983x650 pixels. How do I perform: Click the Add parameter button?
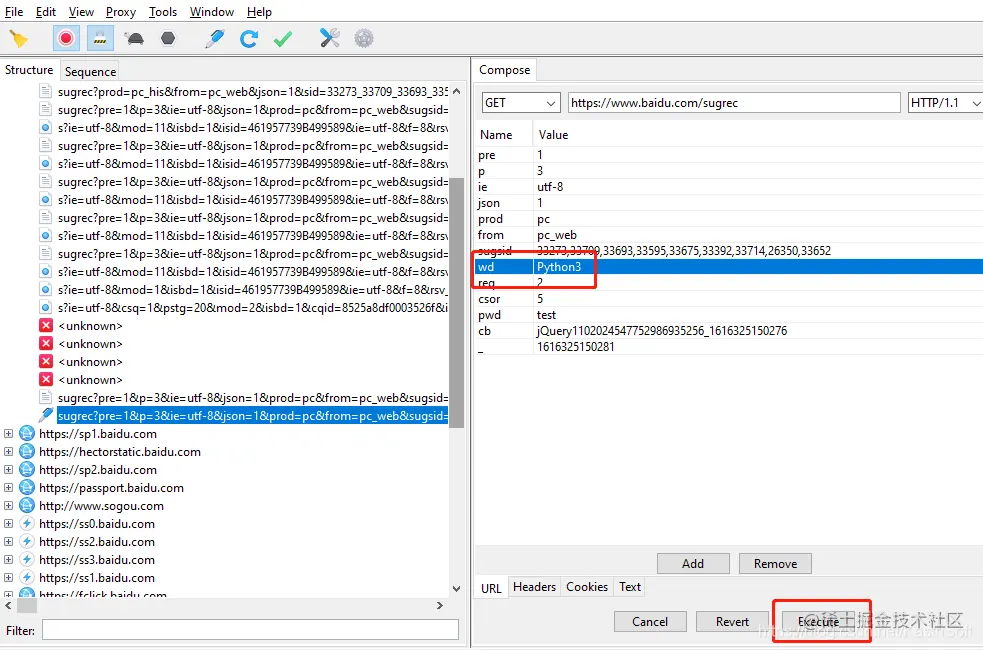(693, 564)
